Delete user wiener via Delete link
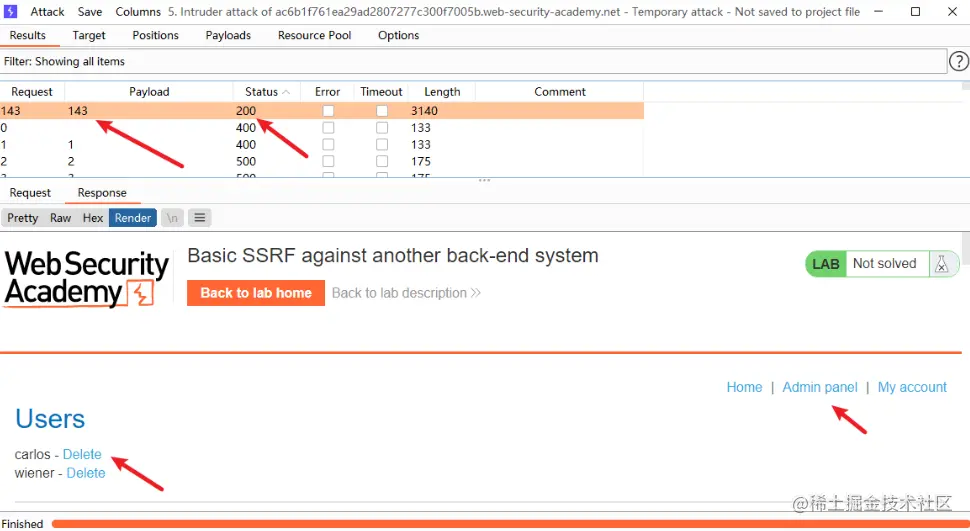970x531 pixels. pyautogui.click(x=86, y=473)
